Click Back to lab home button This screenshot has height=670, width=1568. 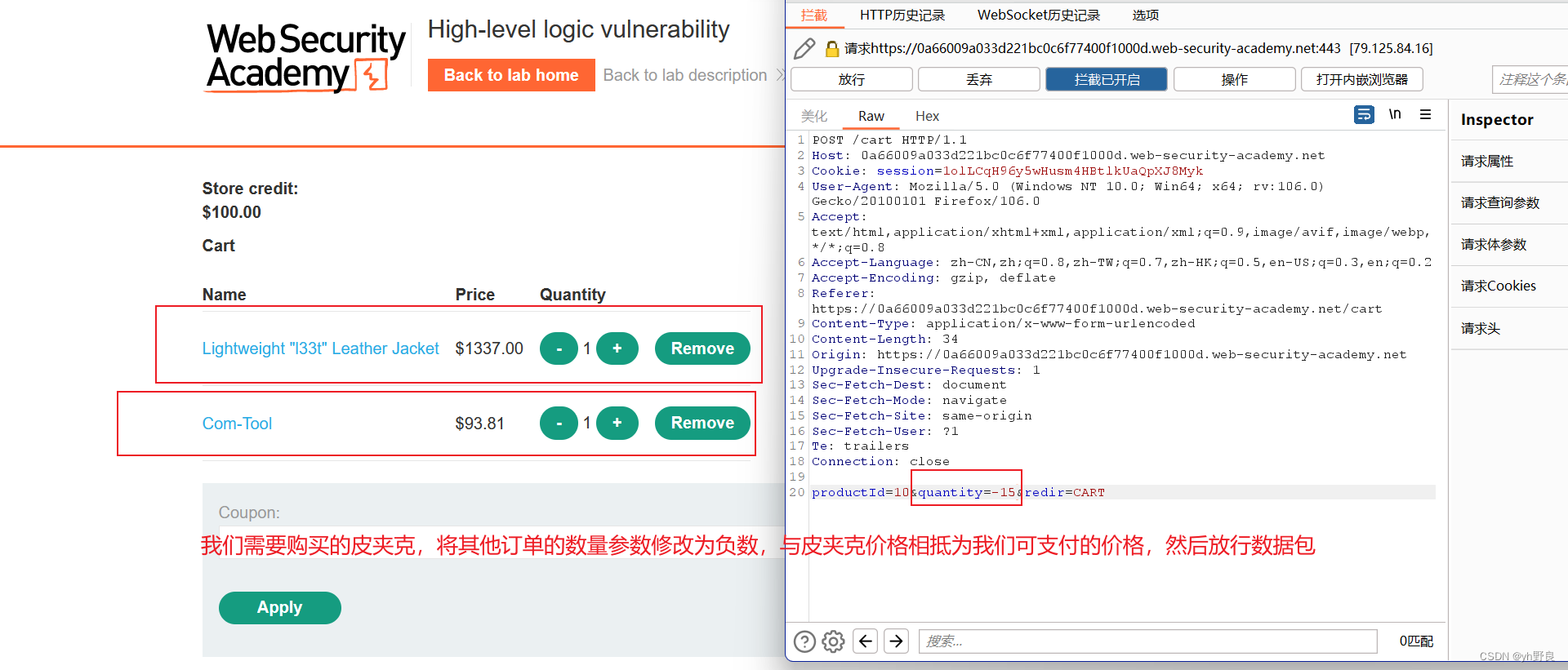click(511, 75)
